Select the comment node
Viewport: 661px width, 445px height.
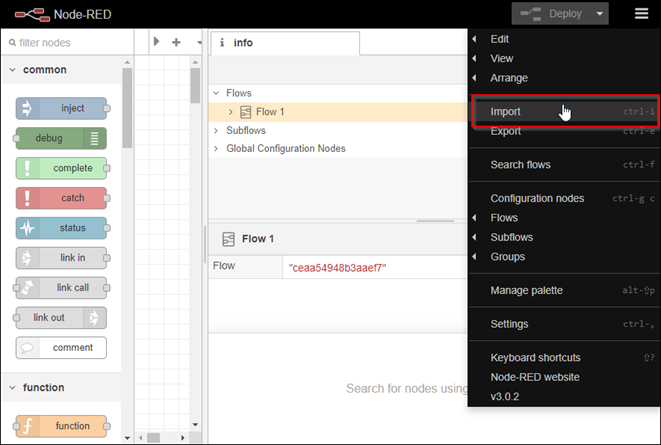61,348
